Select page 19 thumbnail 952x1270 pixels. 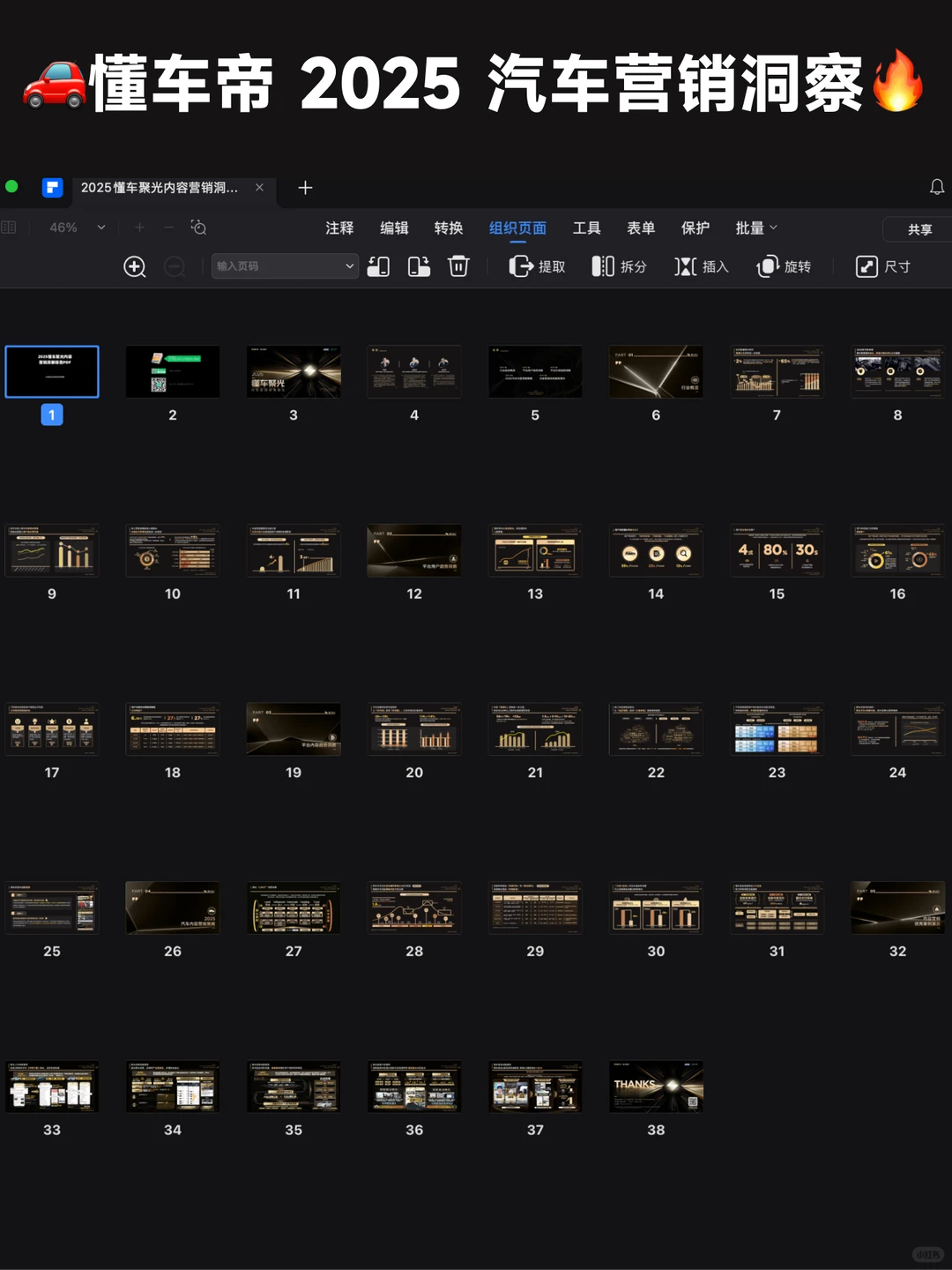point(294,728)
